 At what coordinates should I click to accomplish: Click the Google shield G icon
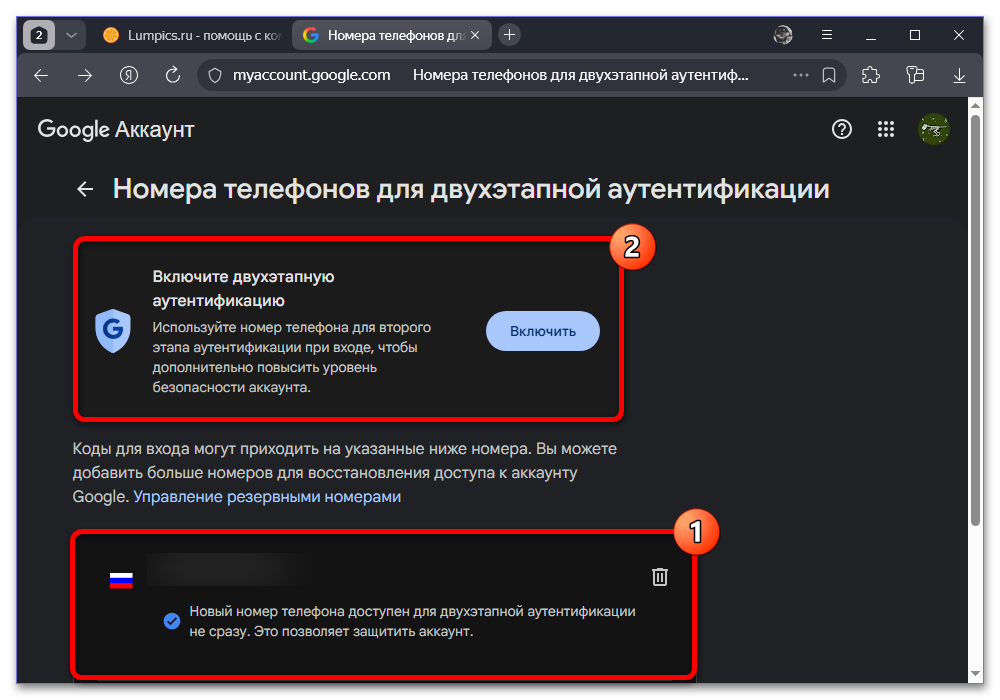tap(113, 330)
